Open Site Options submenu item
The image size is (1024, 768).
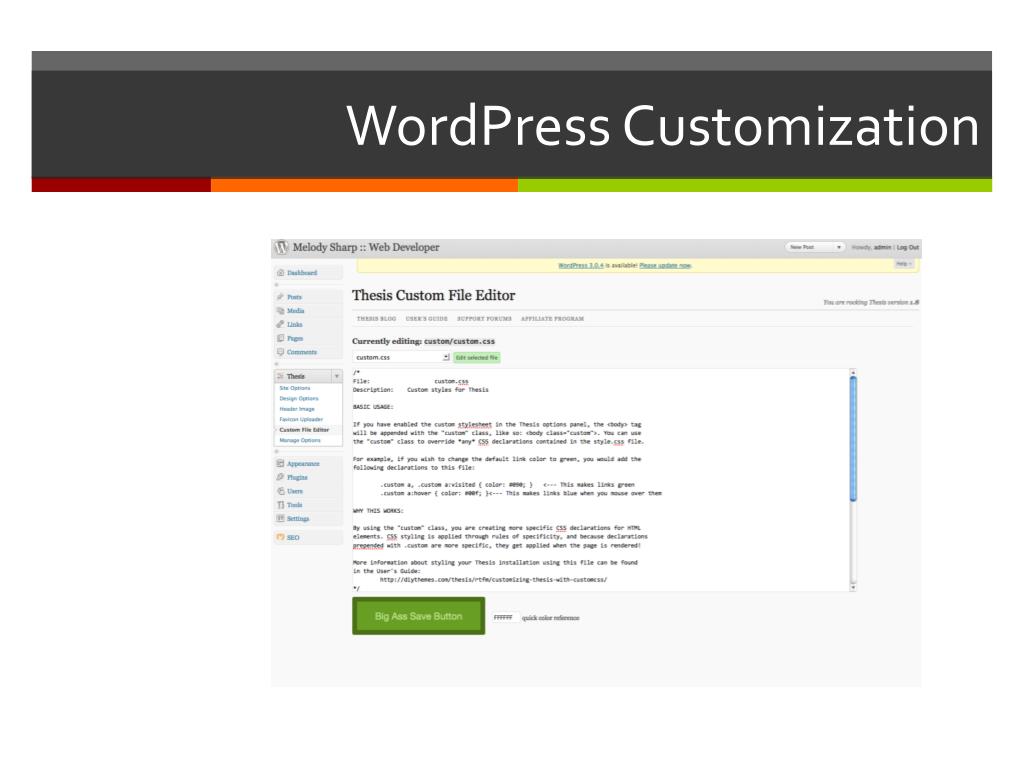point(295,388)
